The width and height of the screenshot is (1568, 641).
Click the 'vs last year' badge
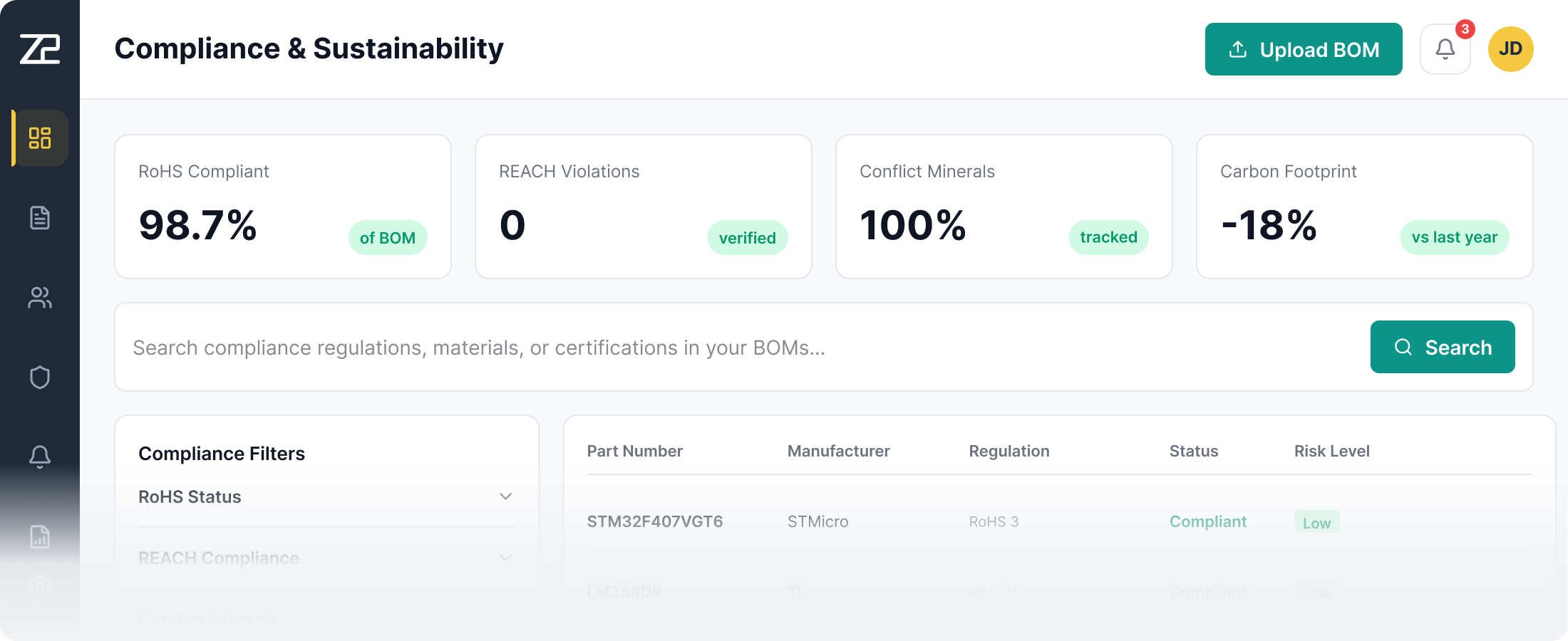pos(1455,237)
